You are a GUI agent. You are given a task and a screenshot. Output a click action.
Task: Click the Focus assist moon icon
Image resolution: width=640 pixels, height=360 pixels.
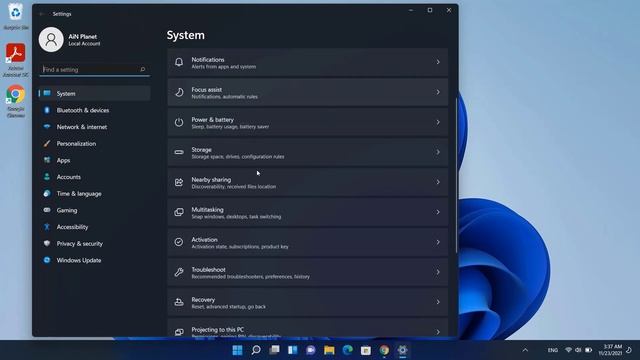[x=179, y=92]
